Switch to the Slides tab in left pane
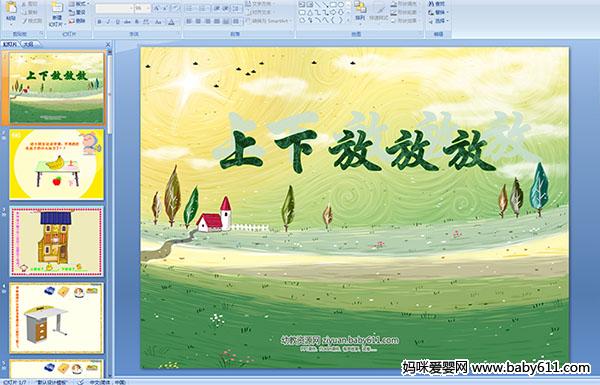Image resolution: width=600 pixels, height=385 pixels. [x=10, y=44]
